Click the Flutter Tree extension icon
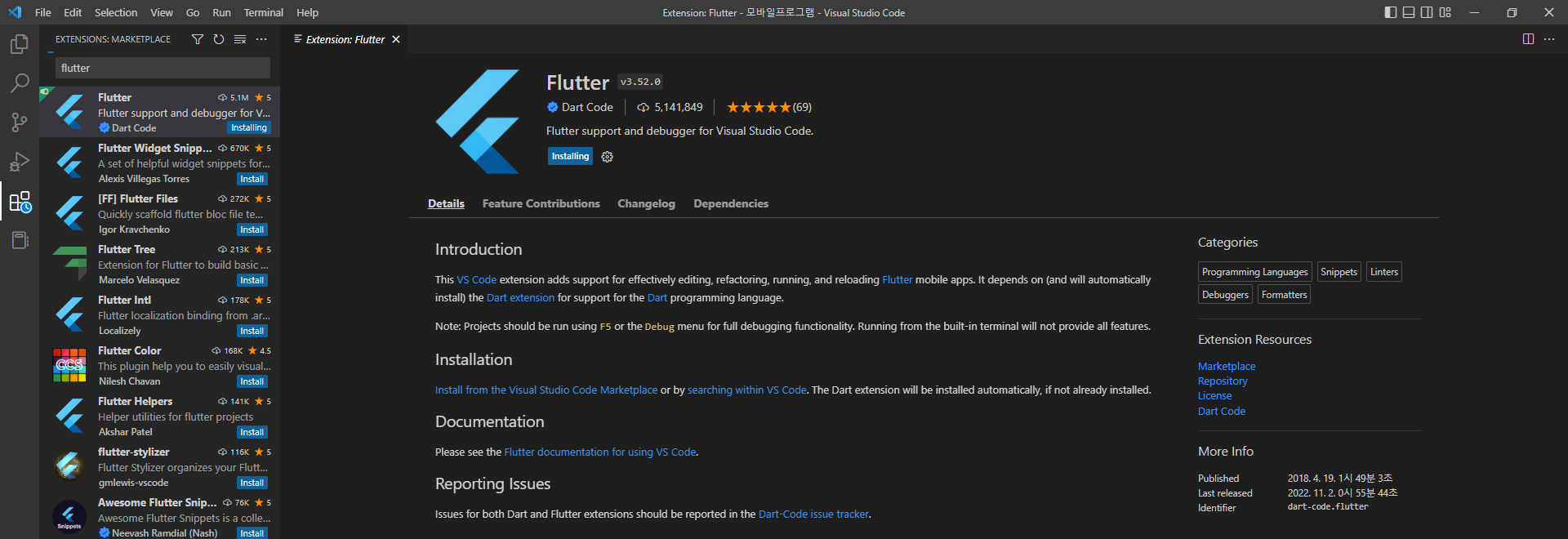Viewport: 1568px width, 539px height. click(x=69, y=264)
